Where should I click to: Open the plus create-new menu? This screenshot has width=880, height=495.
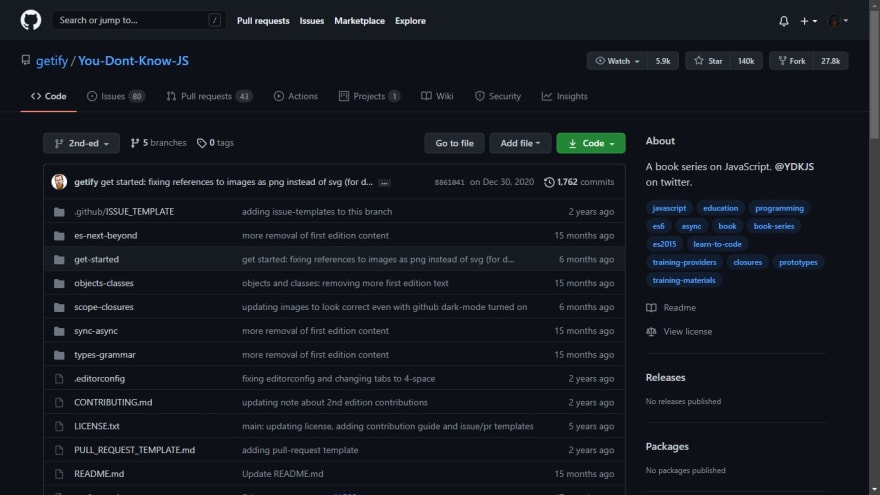pos(808,21)
